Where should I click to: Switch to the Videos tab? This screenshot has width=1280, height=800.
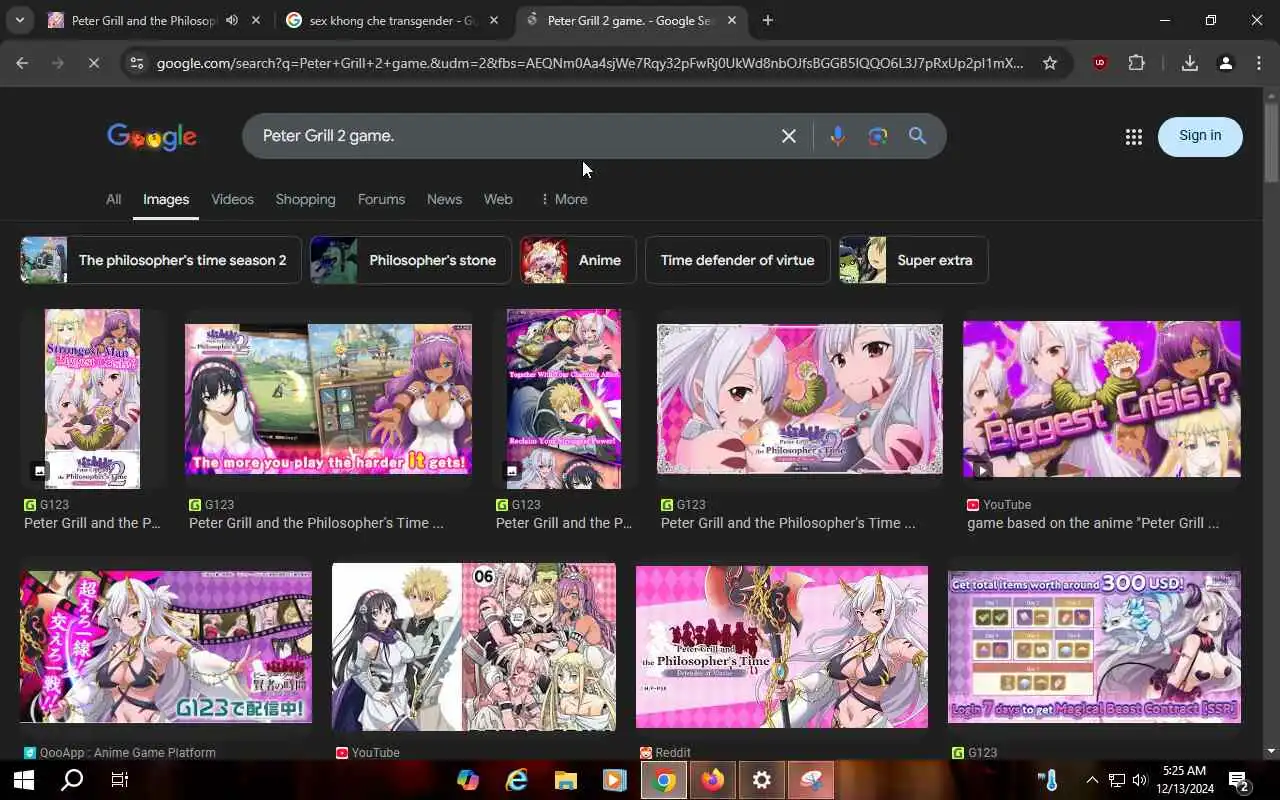pyautogui.click(x=232, y=199)
